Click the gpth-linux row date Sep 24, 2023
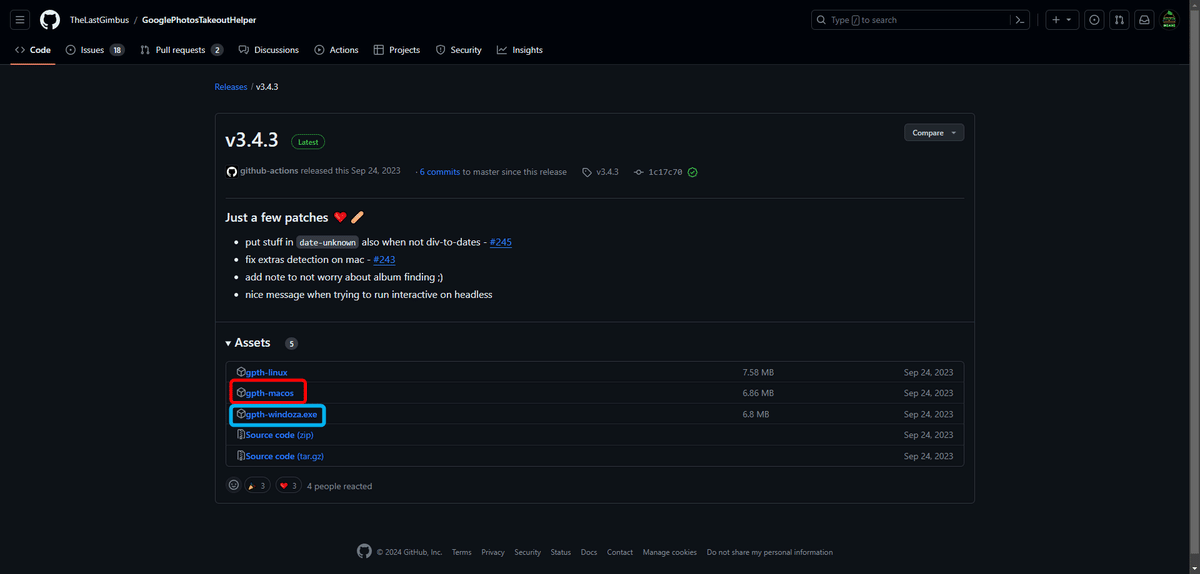The height and width of the screenshot is (574, 1200). pyautogui.click(x=929, y=372)
